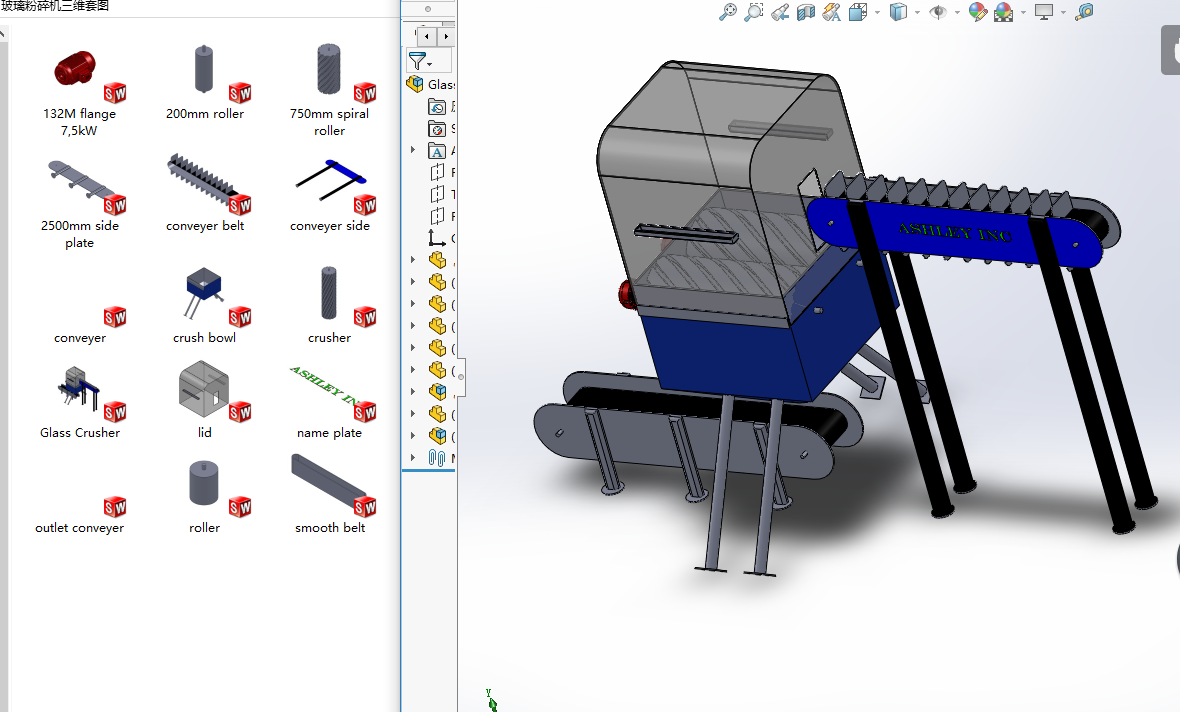Select the conveyer assembly file icon

(114, 317)
